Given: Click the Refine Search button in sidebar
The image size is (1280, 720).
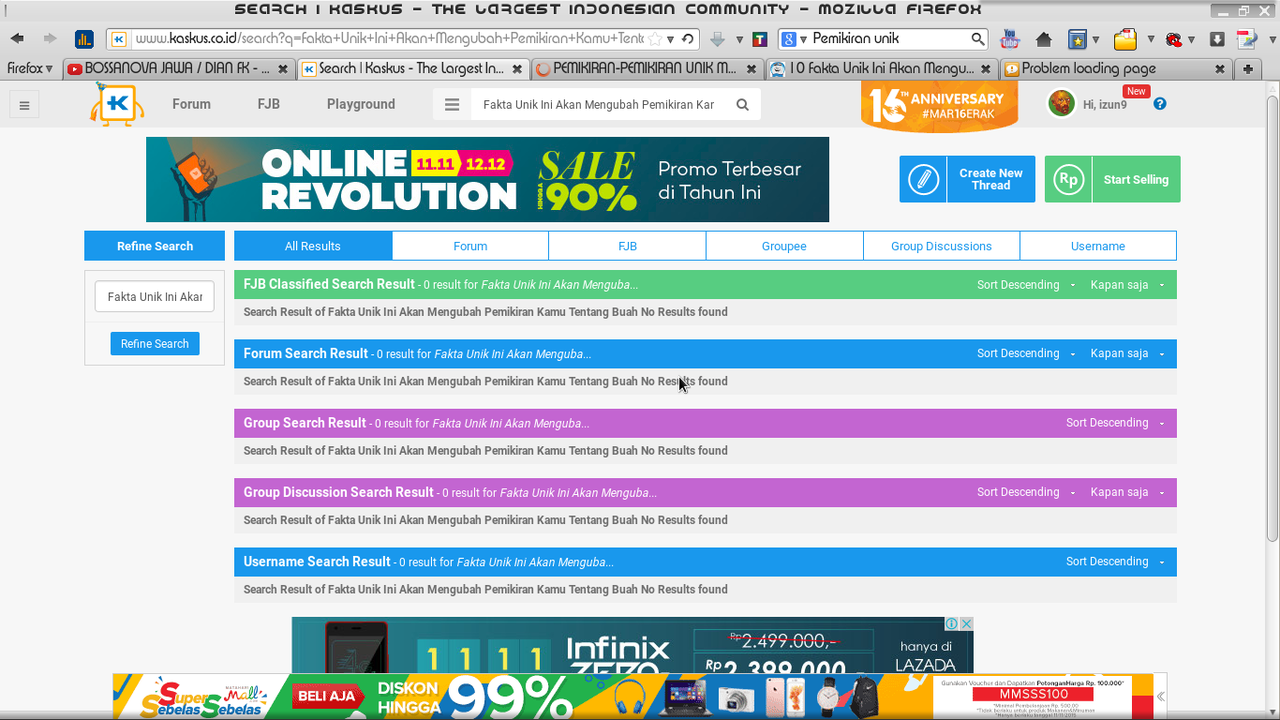Looking at the screenshot, I should click(155, 344).
